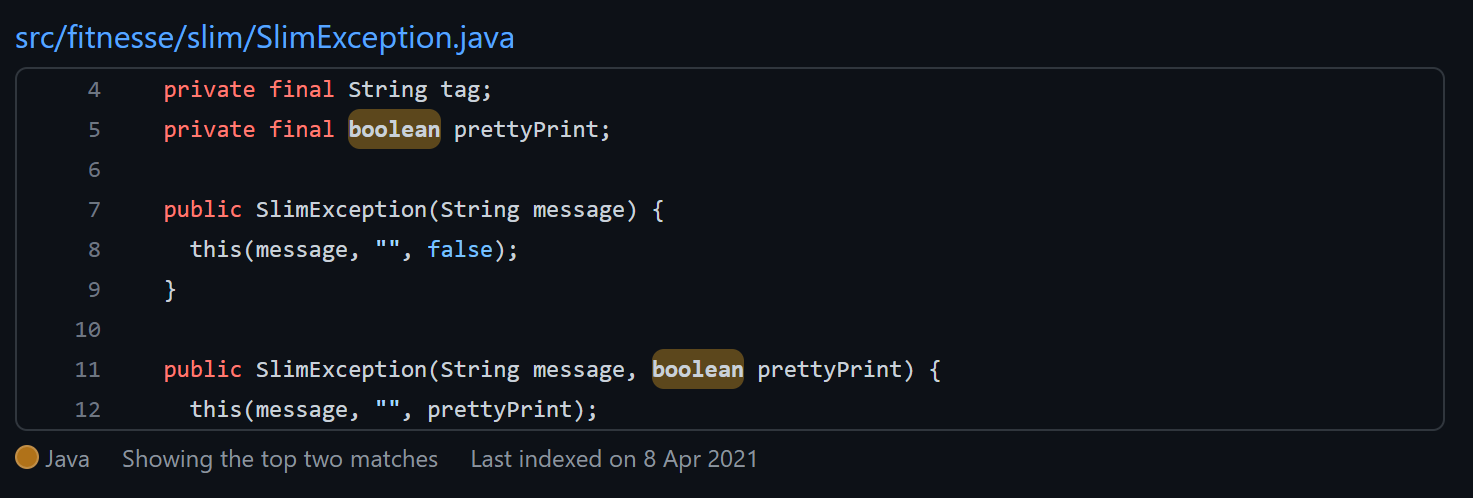
Task: Go to line number 11
Action: 88,370
